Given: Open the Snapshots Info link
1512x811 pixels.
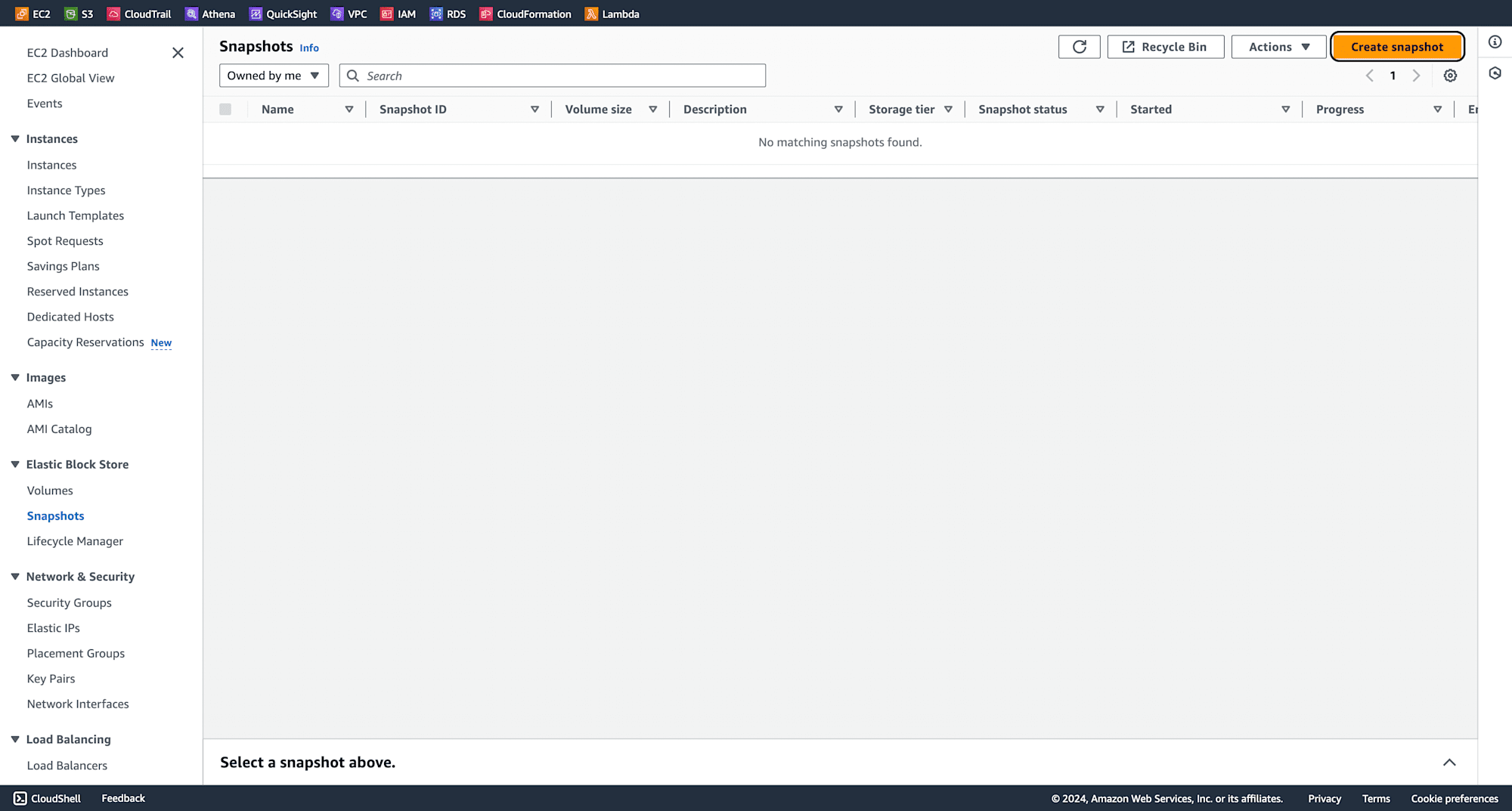Looking at the screenshot, I should pos(309,48).
